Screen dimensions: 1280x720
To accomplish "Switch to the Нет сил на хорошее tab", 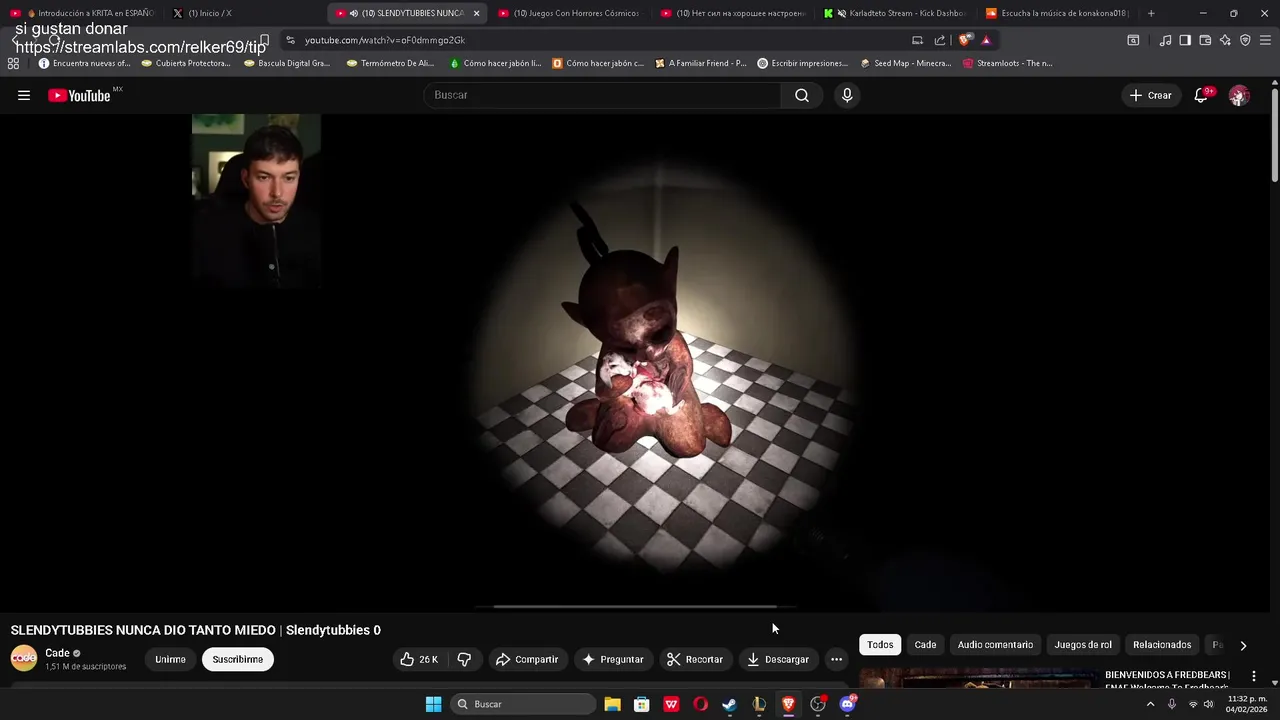I will pos(732,13).
